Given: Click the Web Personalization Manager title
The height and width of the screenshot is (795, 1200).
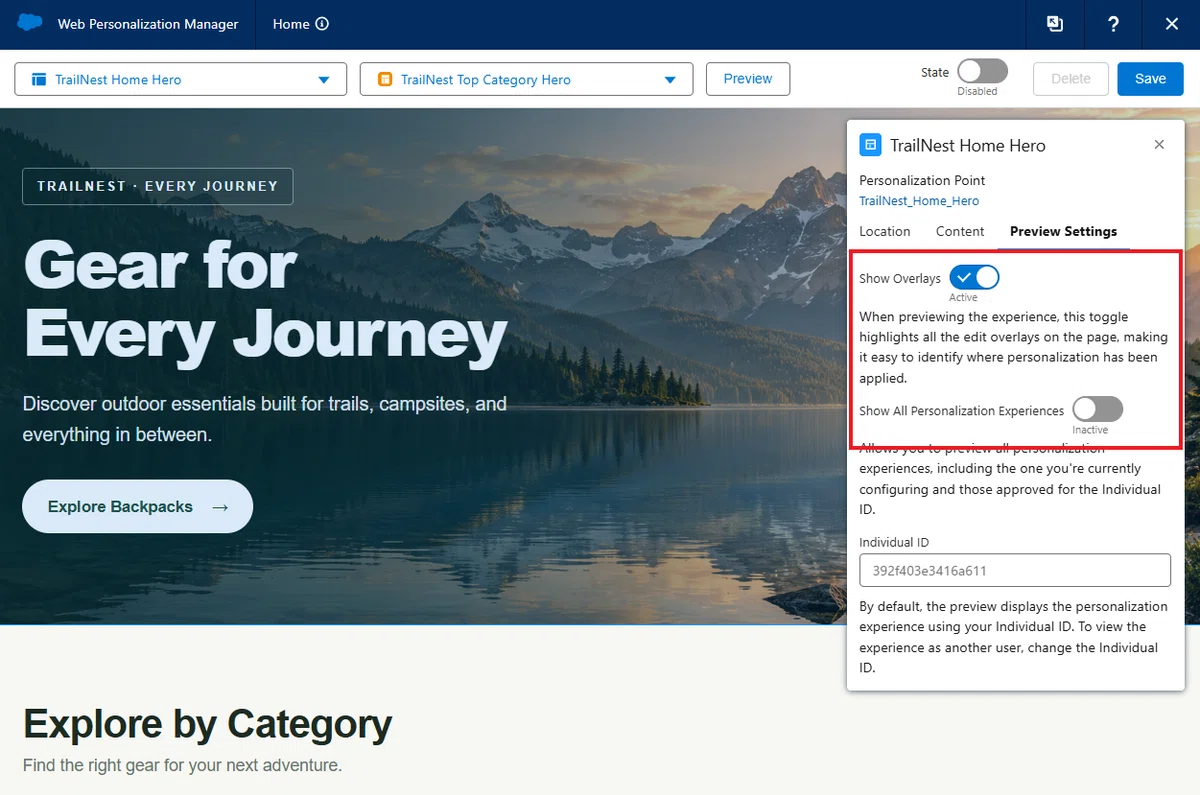Looking at the screenshot, I should (x=148, y=24).
